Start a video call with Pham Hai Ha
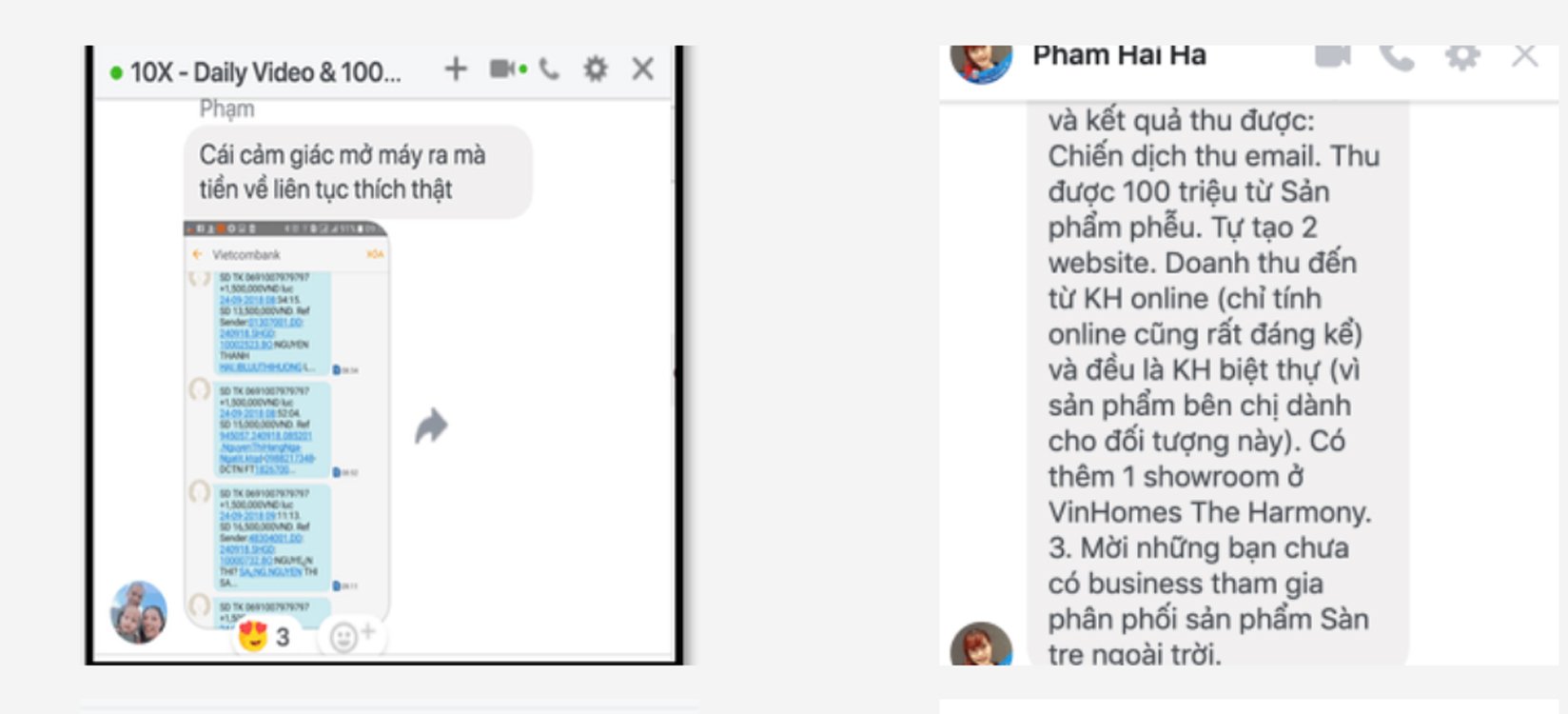The height and width of the screenshot is (714, 1568). point(1332,56)
